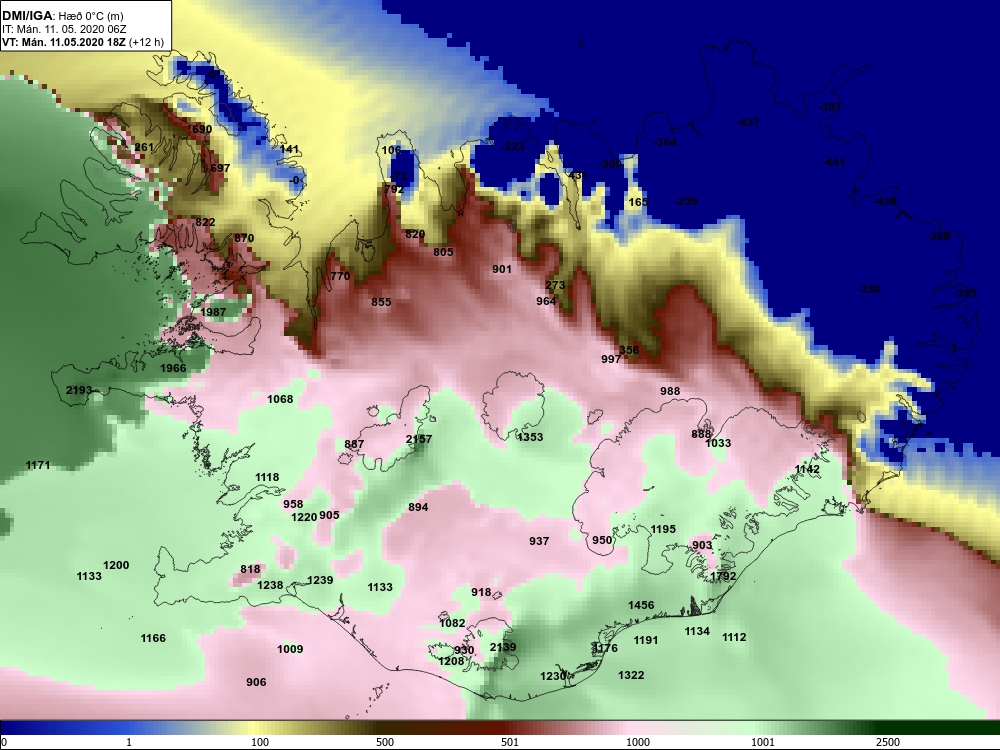This screenshot has width=1000, height=750.
Task: Click the map value 1068
Action: [280, 399]
